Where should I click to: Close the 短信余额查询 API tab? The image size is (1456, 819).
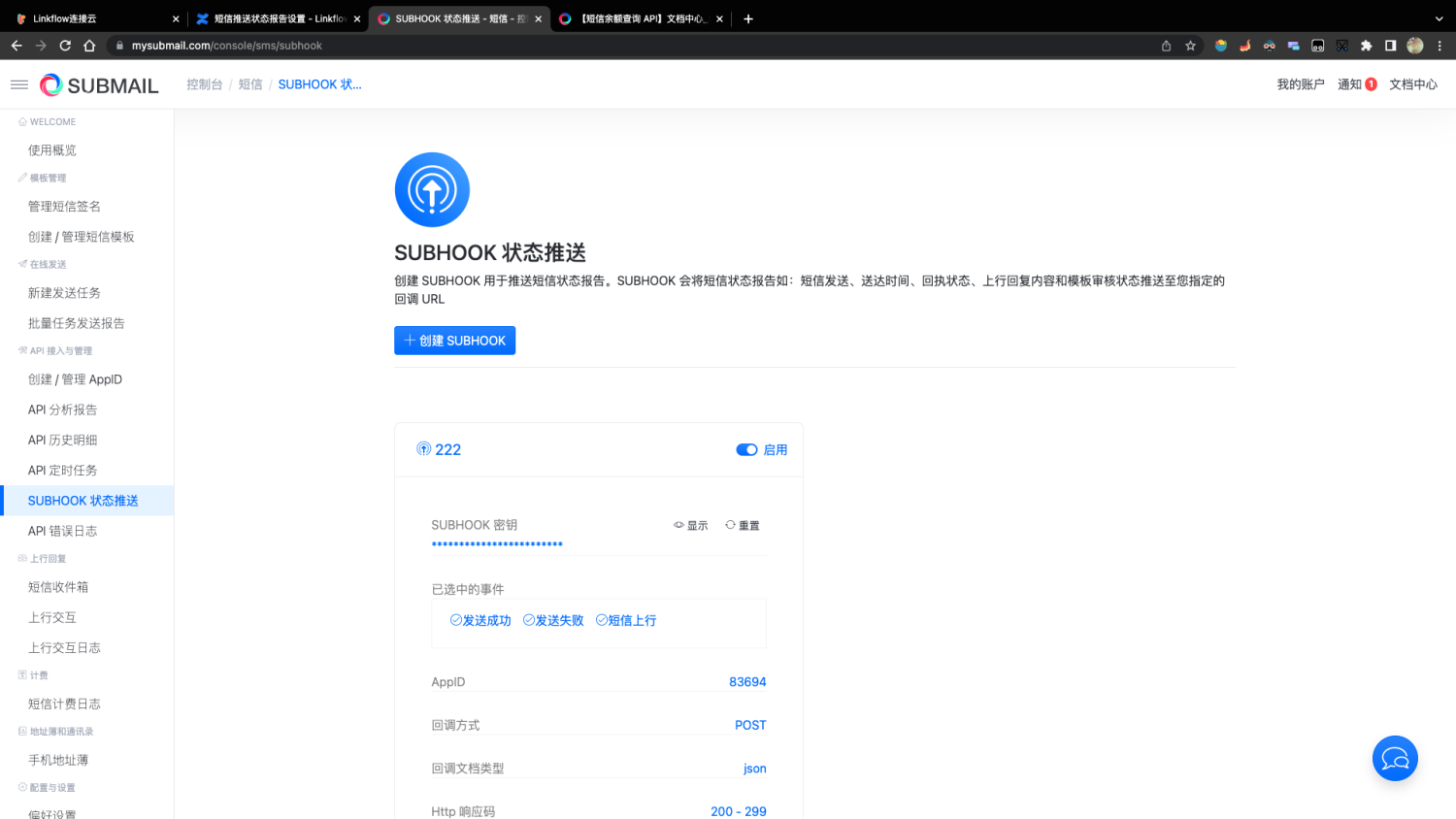(719, 18)
